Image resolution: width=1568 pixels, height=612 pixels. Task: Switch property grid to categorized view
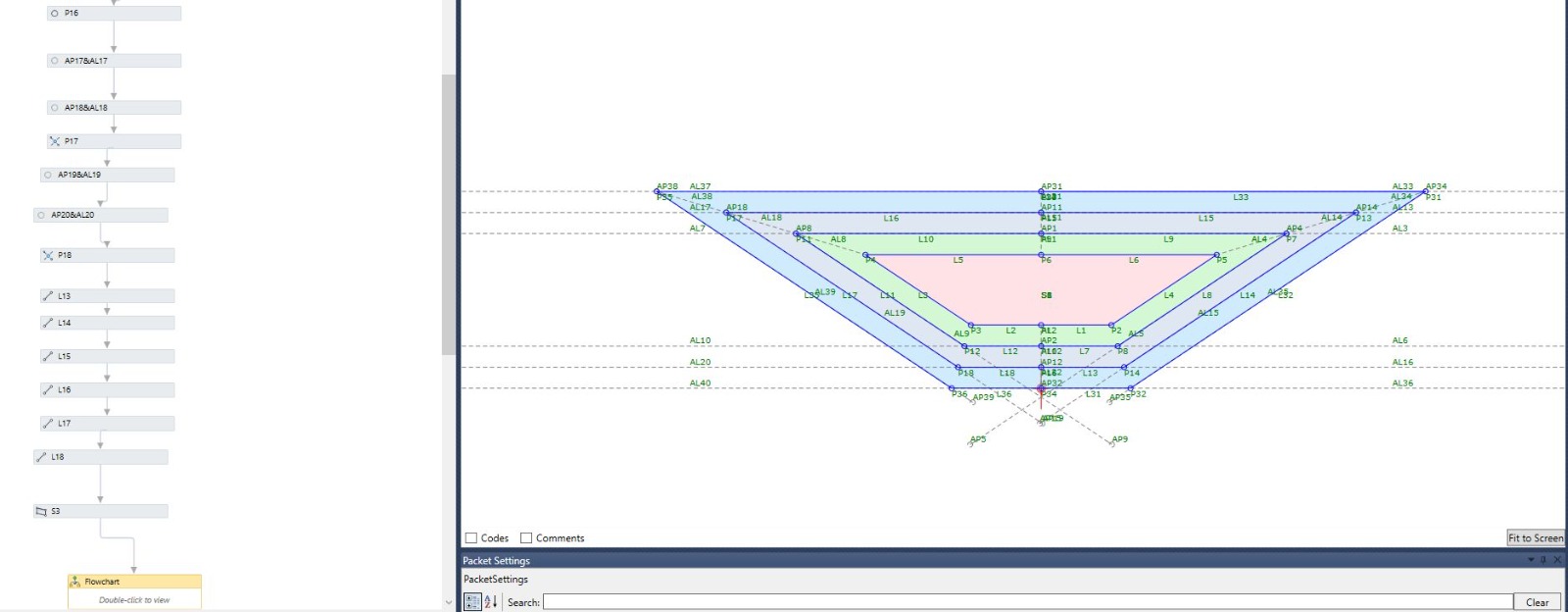(x=472, y=602)
